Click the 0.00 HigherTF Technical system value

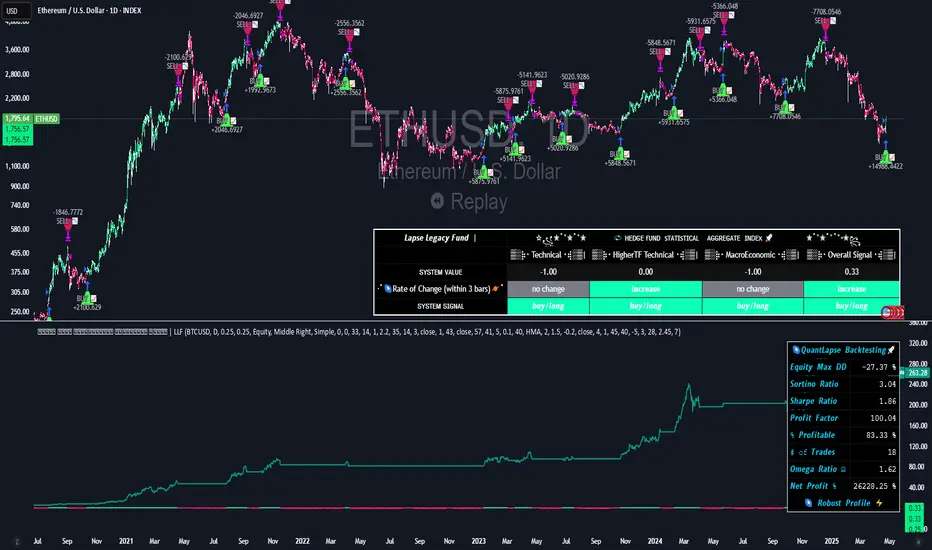pyautogui.click(x=646, y=272)
